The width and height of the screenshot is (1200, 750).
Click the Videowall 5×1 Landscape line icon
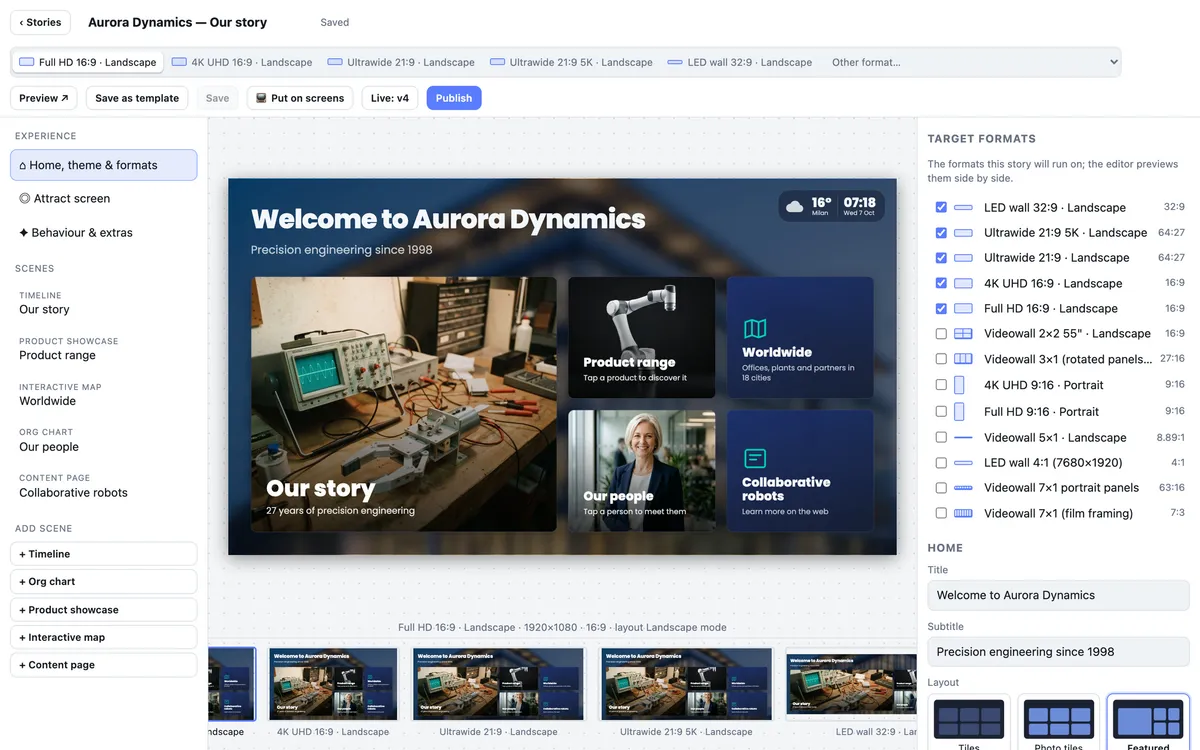(x=963, y=438)
